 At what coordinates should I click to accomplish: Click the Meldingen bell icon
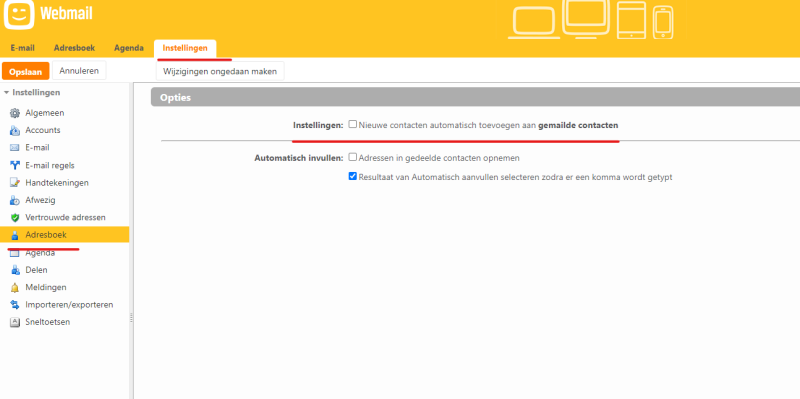point(15,287)
